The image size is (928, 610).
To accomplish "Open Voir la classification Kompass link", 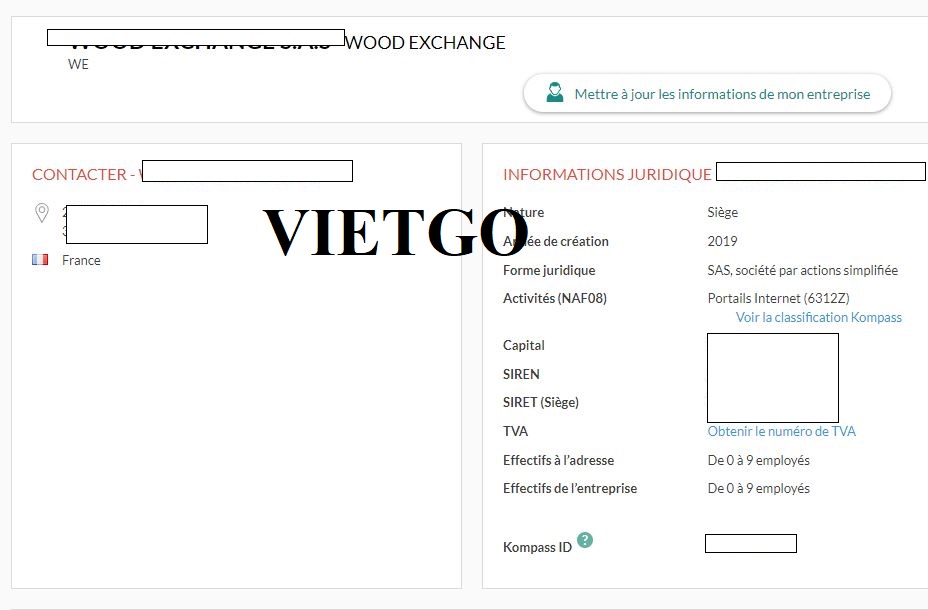I will click(818, 317).
